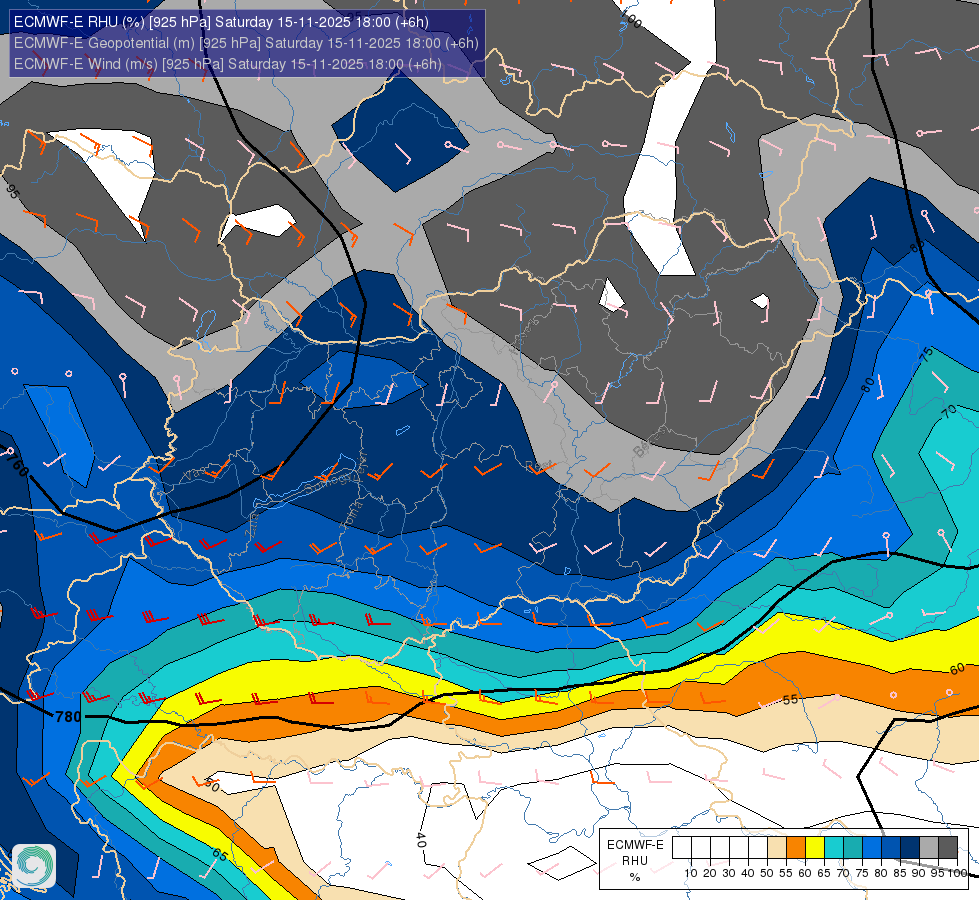Pick the yellow 60-65 legend swatch

coord(815,848)
